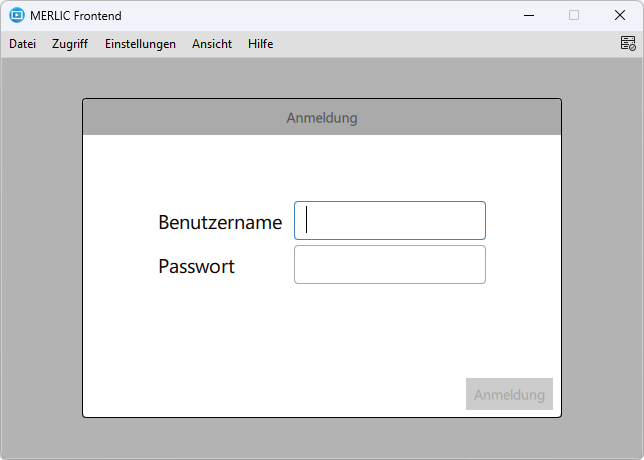This screenshot has height=460, width=644.
Task: Click into the Passwort input field
Action: click(x=390, y=265)
